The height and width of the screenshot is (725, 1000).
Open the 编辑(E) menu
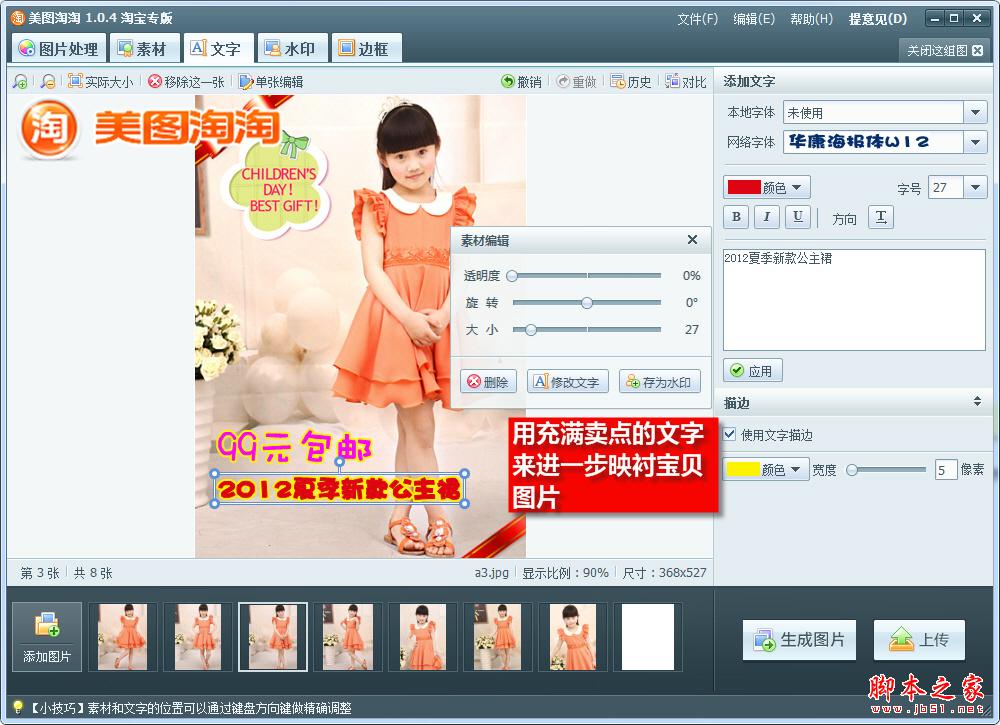click(754, 19)
